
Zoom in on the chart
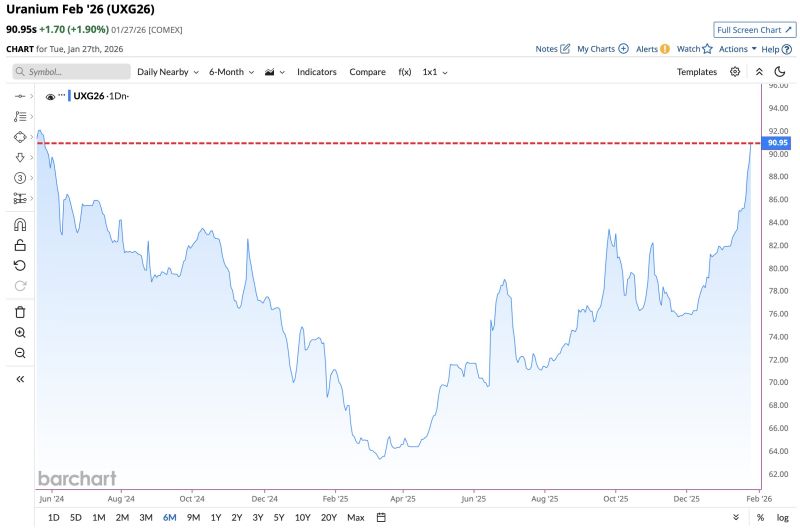[20, 333]
